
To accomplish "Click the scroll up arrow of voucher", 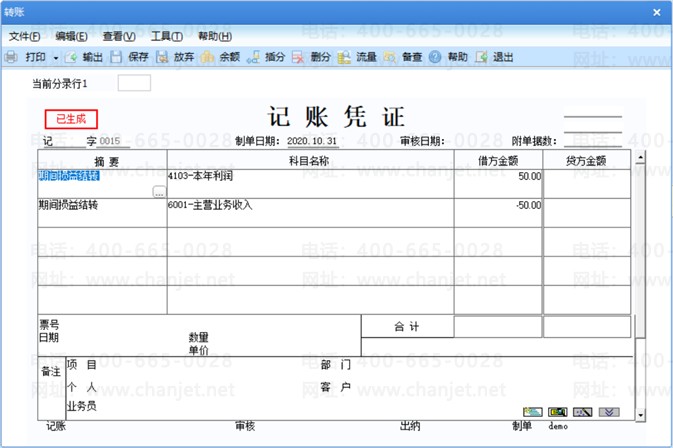I will [640, 157].
